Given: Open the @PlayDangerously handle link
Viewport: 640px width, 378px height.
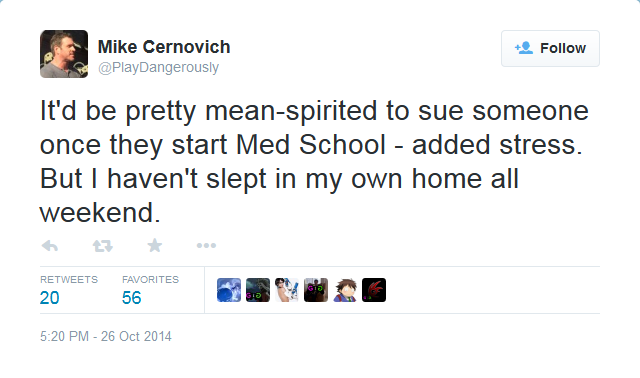Looking at the screenshot, I should (158, 67).
